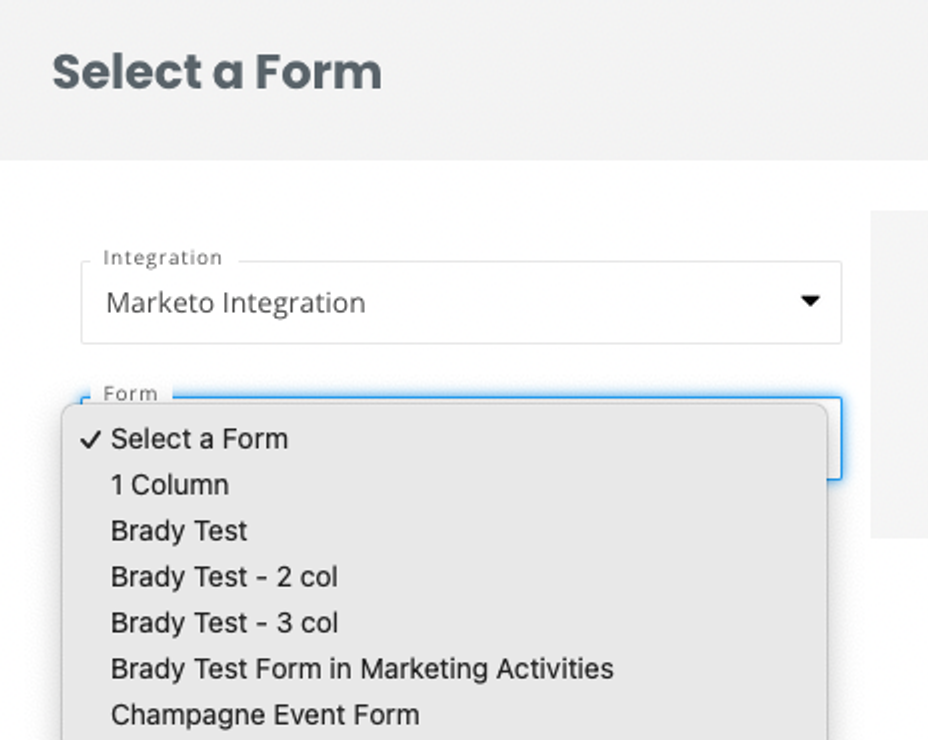This screenshot has height=740, width=928.
Task: Click the 'Form' field label
Action: pos(130,393)
